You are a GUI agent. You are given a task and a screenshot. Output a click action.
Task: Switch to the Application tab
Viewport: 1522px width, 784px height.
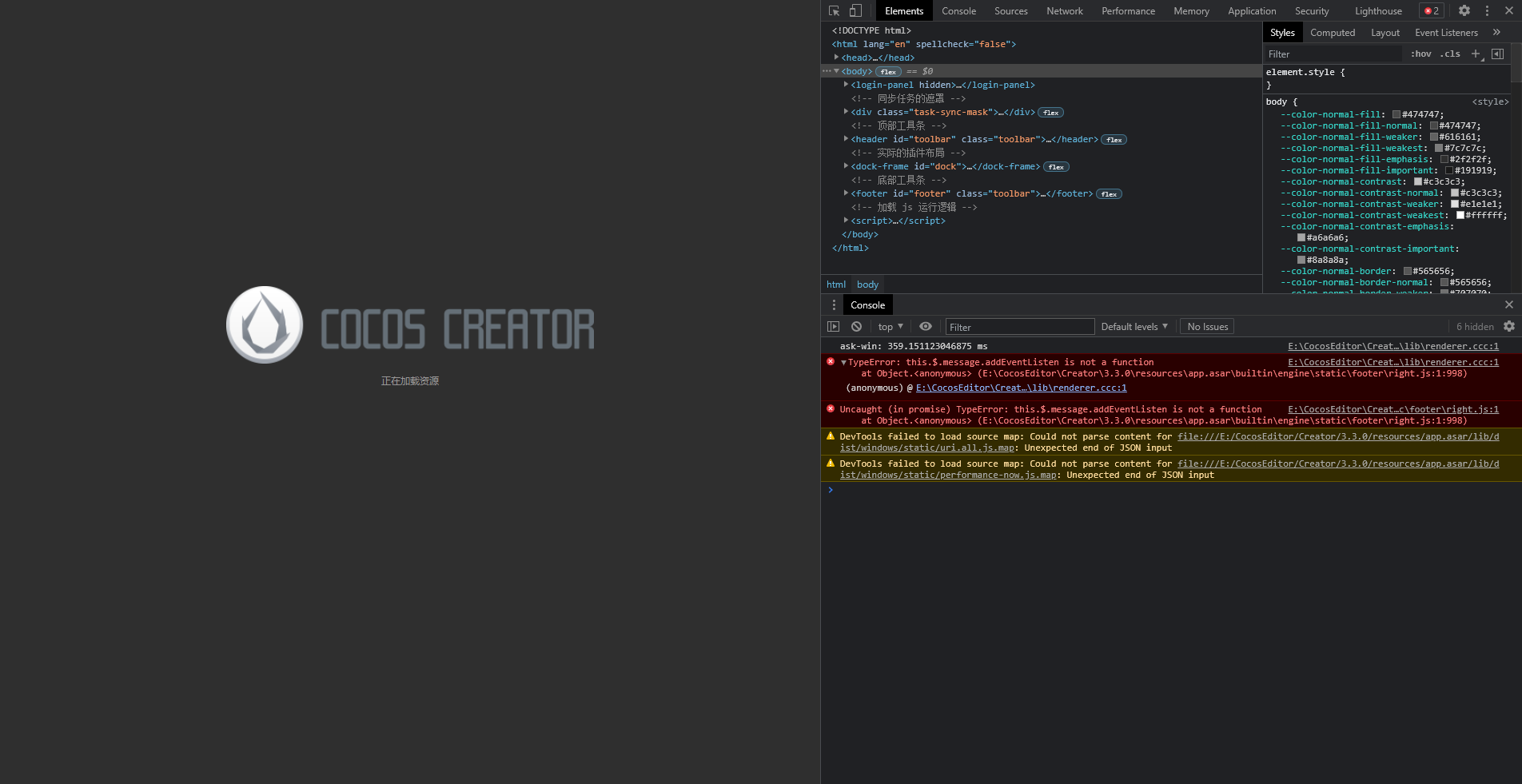1252,11
